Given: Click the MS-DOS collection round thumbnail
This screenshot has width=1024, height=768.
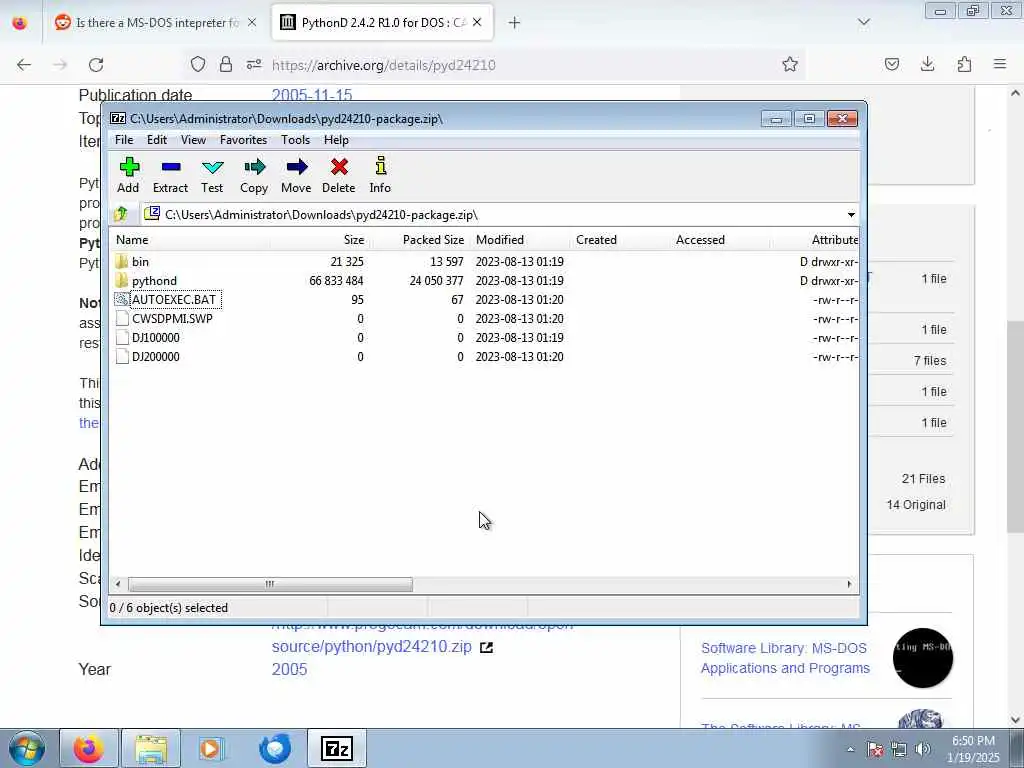Looking at the screenshot, I should [x=923, y=658].
